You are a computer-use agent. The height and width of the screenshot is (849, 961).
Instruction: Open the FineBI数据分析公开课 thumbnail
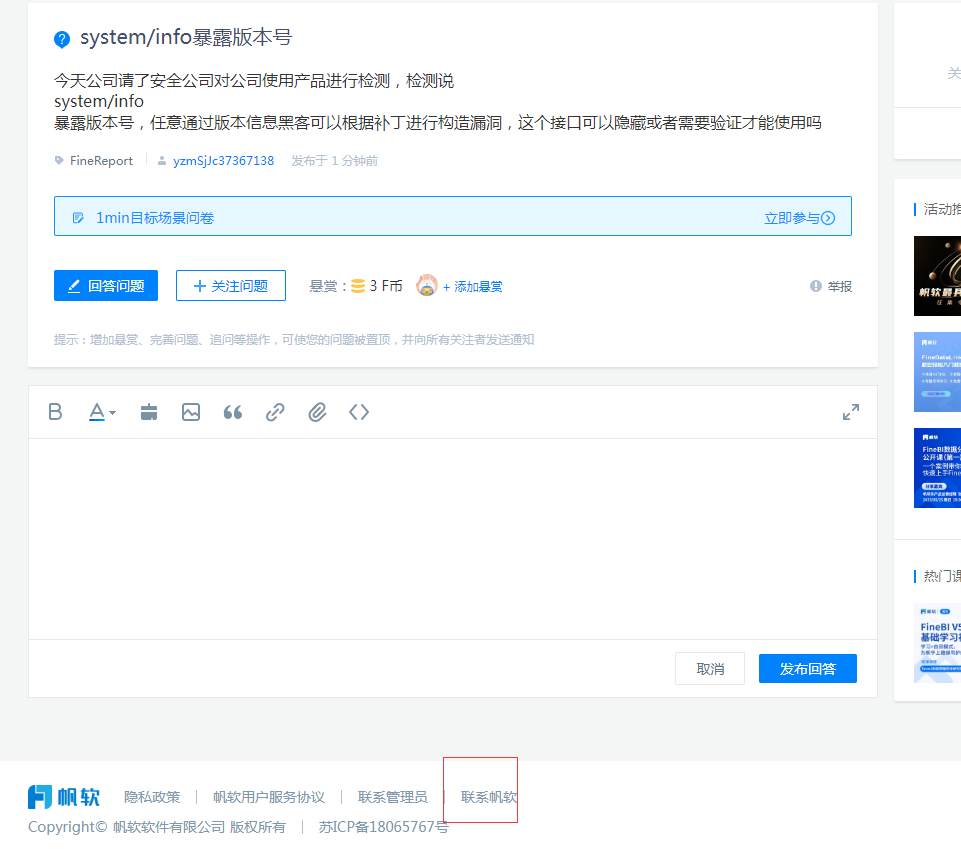point(937,468)
